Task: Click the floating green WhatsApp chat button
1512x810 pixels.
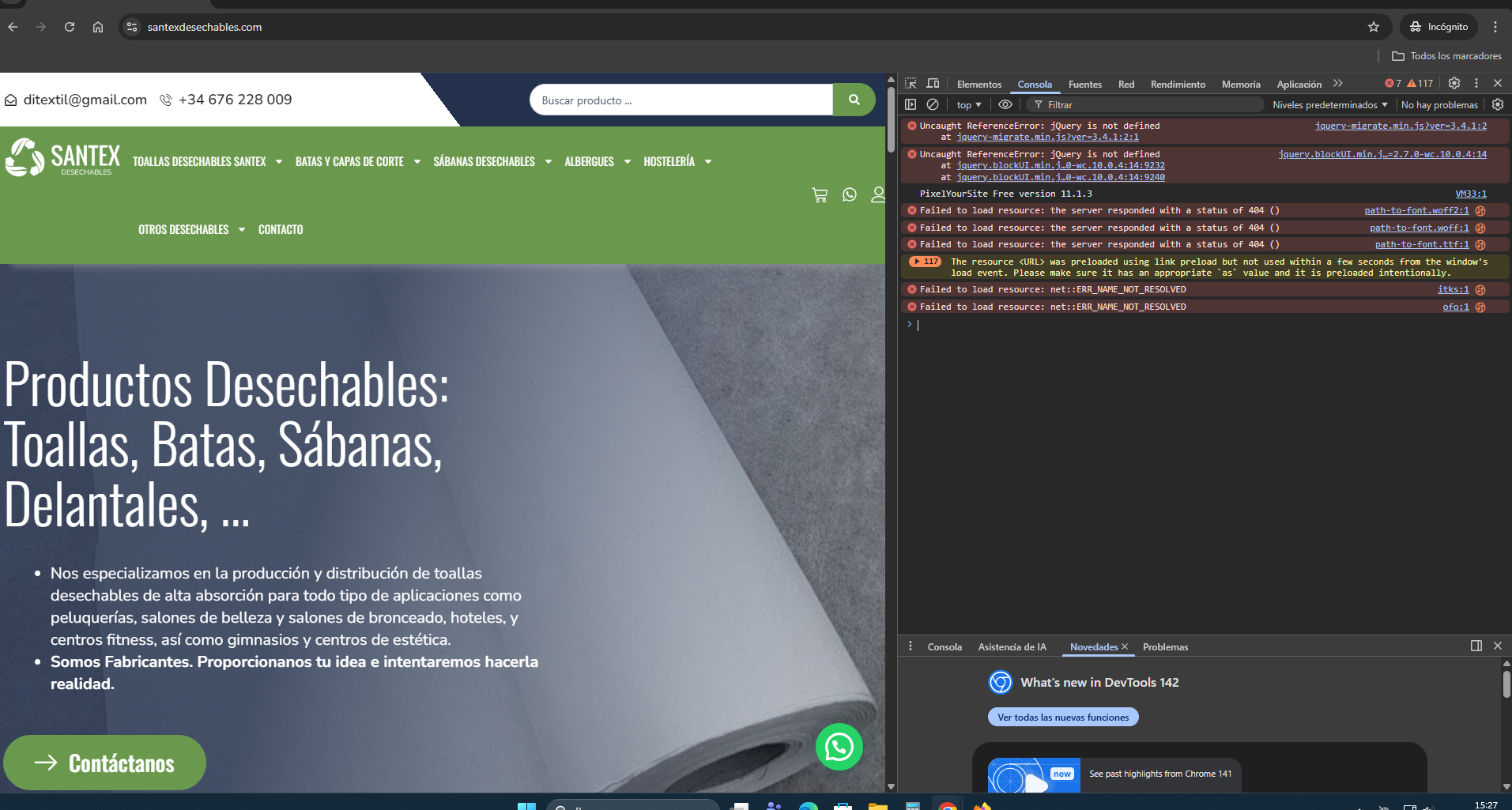Action: tap(839, 747)
